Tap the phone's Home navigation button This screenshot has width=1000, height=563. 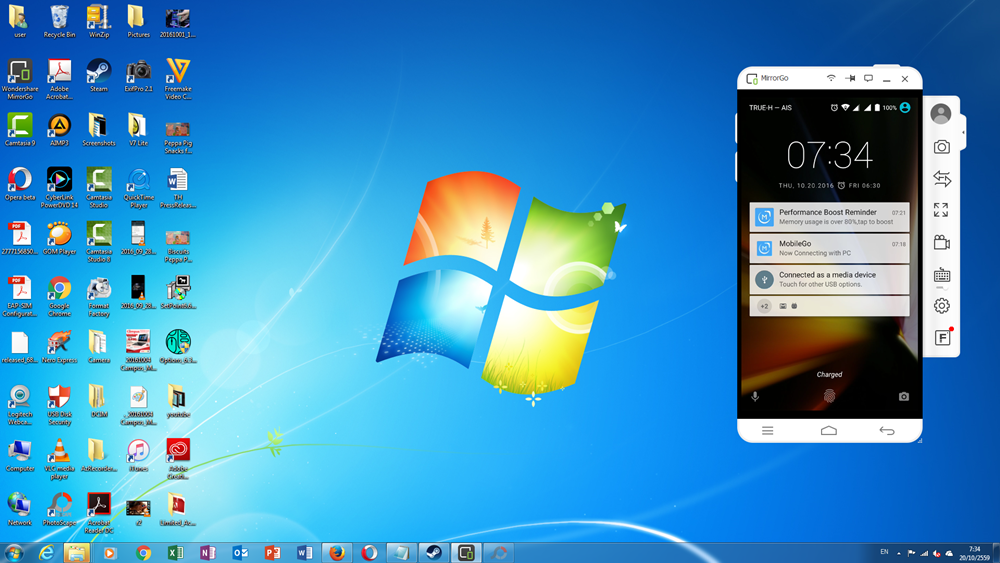coord(828,431)
